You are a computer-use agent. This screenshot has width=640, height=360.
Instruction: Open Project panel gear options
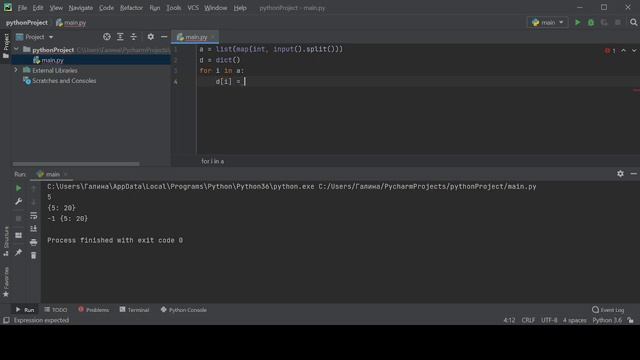click(x=151, y=37)
